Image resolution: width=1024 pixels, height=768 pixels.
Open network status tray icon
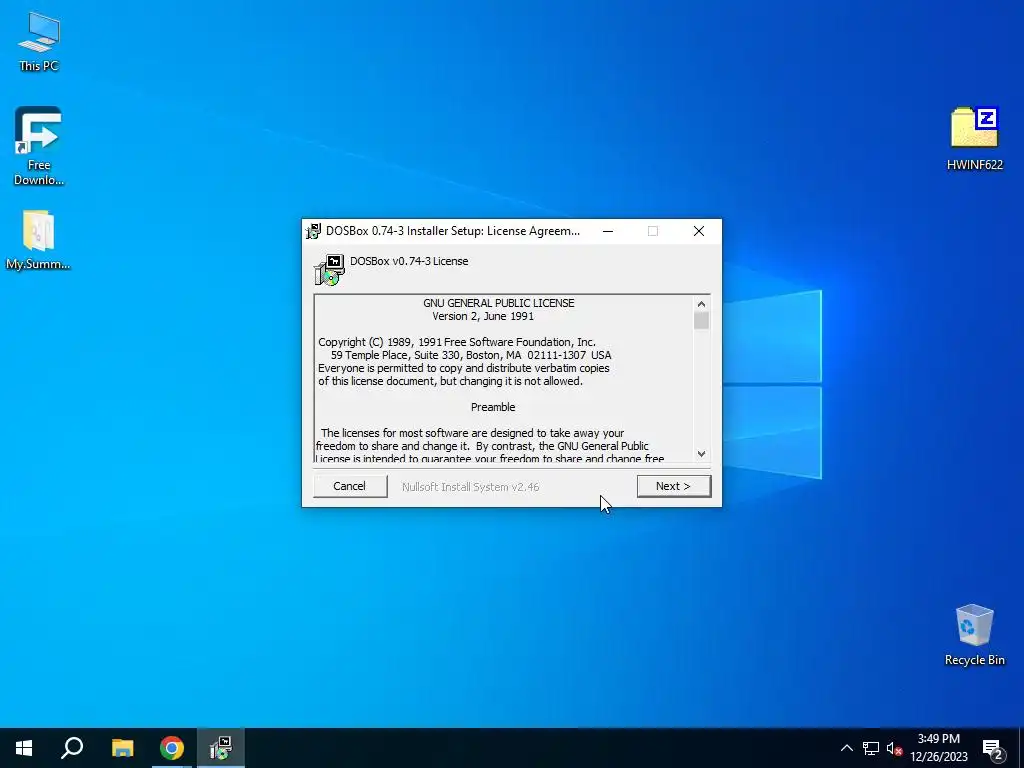coord(871,748)
